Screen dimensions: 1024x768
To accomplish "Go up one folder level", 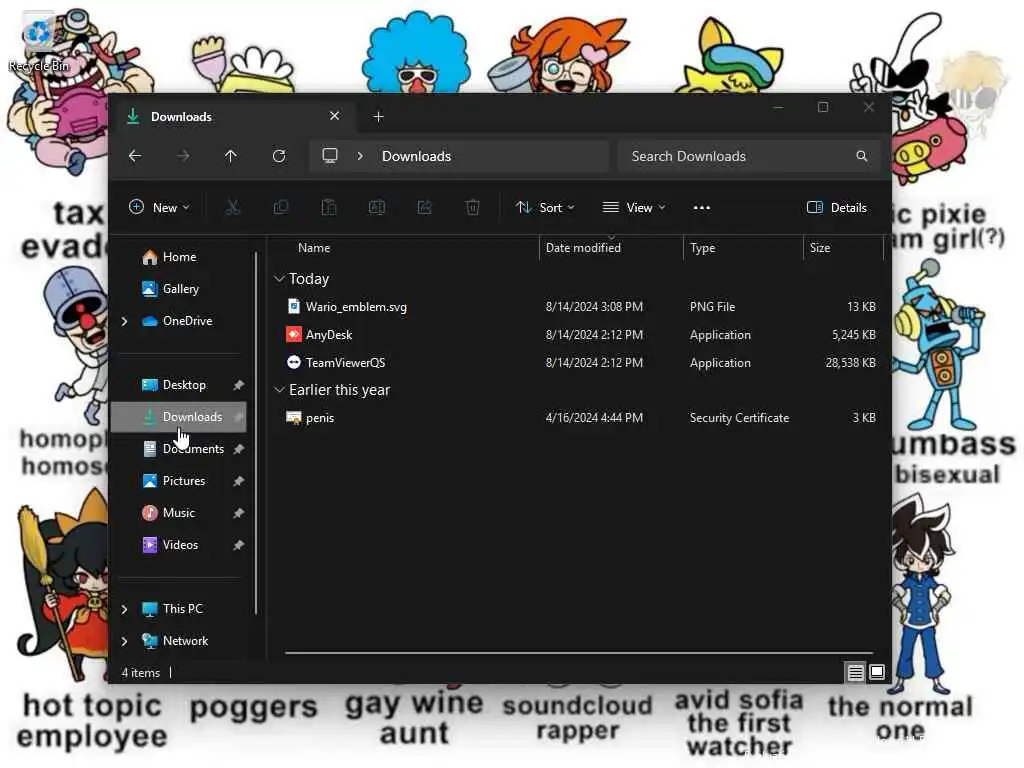I will pyautogui.click(x=231, y=156).
